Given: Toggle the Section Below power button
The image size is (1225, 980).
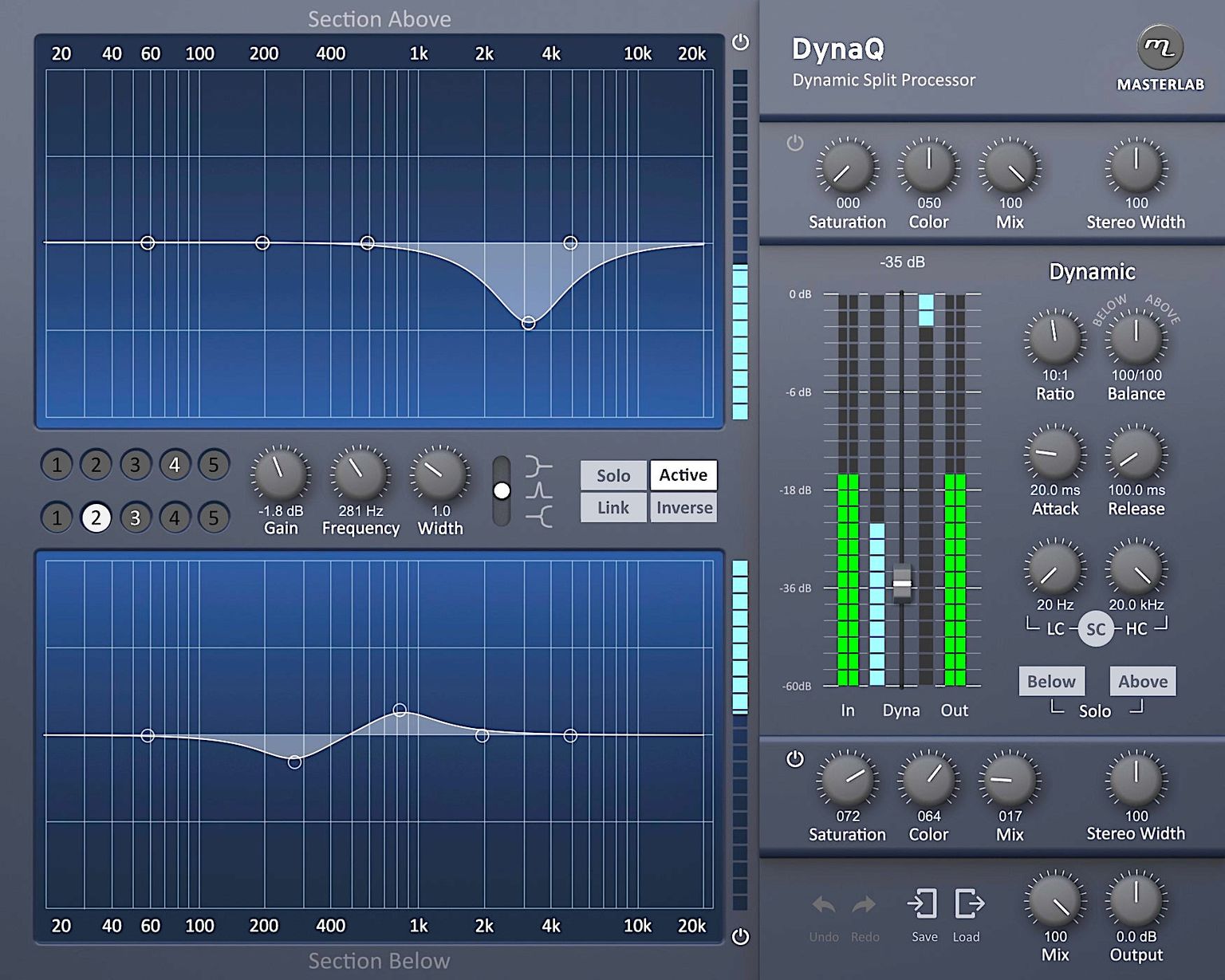Looking at the screenshot, I should (x=742, y=935).
